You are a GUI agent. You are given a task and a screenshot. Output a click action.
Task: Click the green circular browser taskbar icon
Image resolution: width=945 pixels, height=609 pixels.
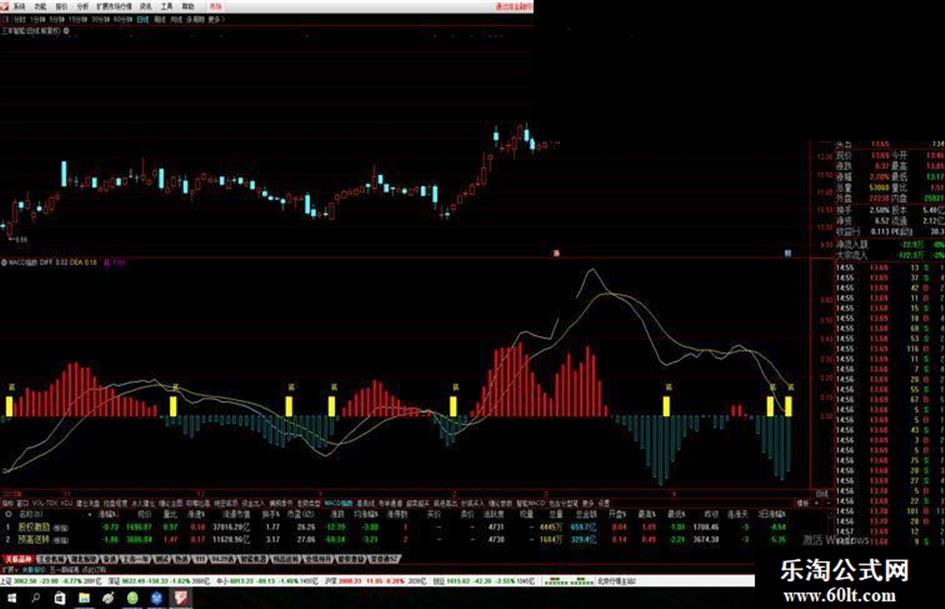tap(133, 598)
